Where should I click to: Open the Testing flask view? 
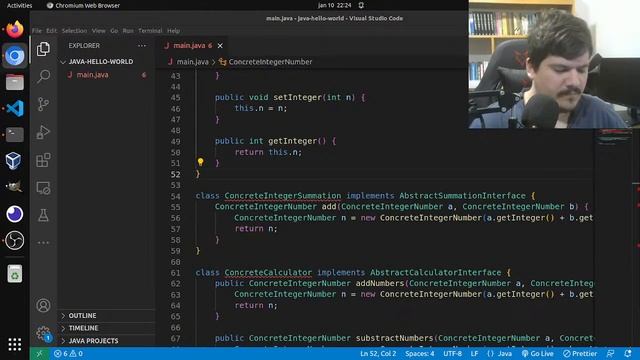tap(43, 215)
